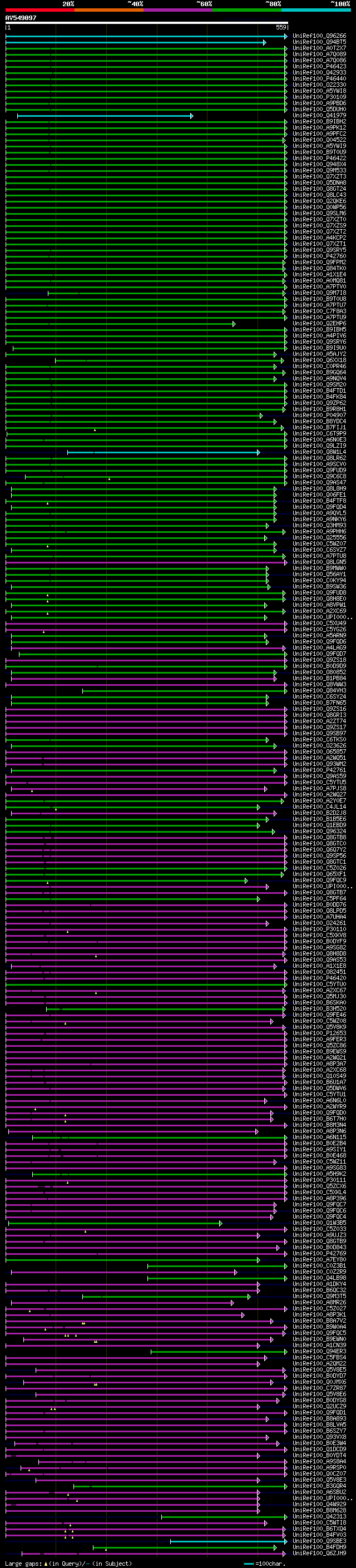This screenshot has width=356, height=1568.
Task: Click the red 20% identity legend segment
Action: (39, 10)
